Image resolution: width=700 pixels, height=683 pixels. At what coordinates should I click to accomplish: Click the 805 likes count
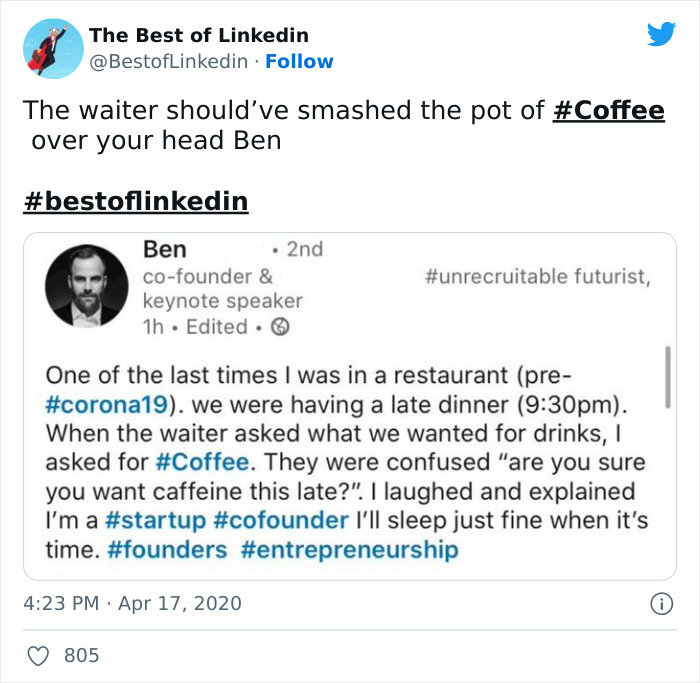coord(81,655)
